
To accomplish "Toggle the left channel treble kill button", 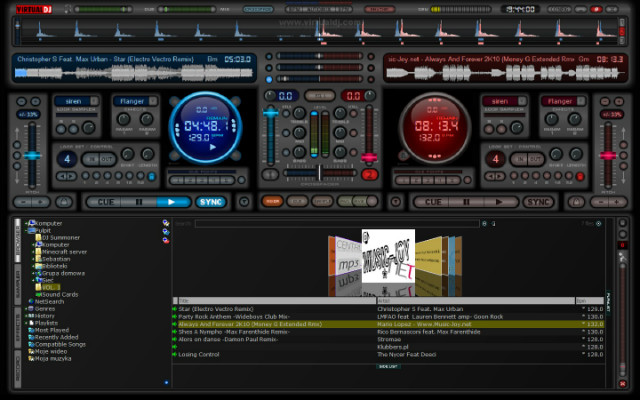I will point(286,114).
